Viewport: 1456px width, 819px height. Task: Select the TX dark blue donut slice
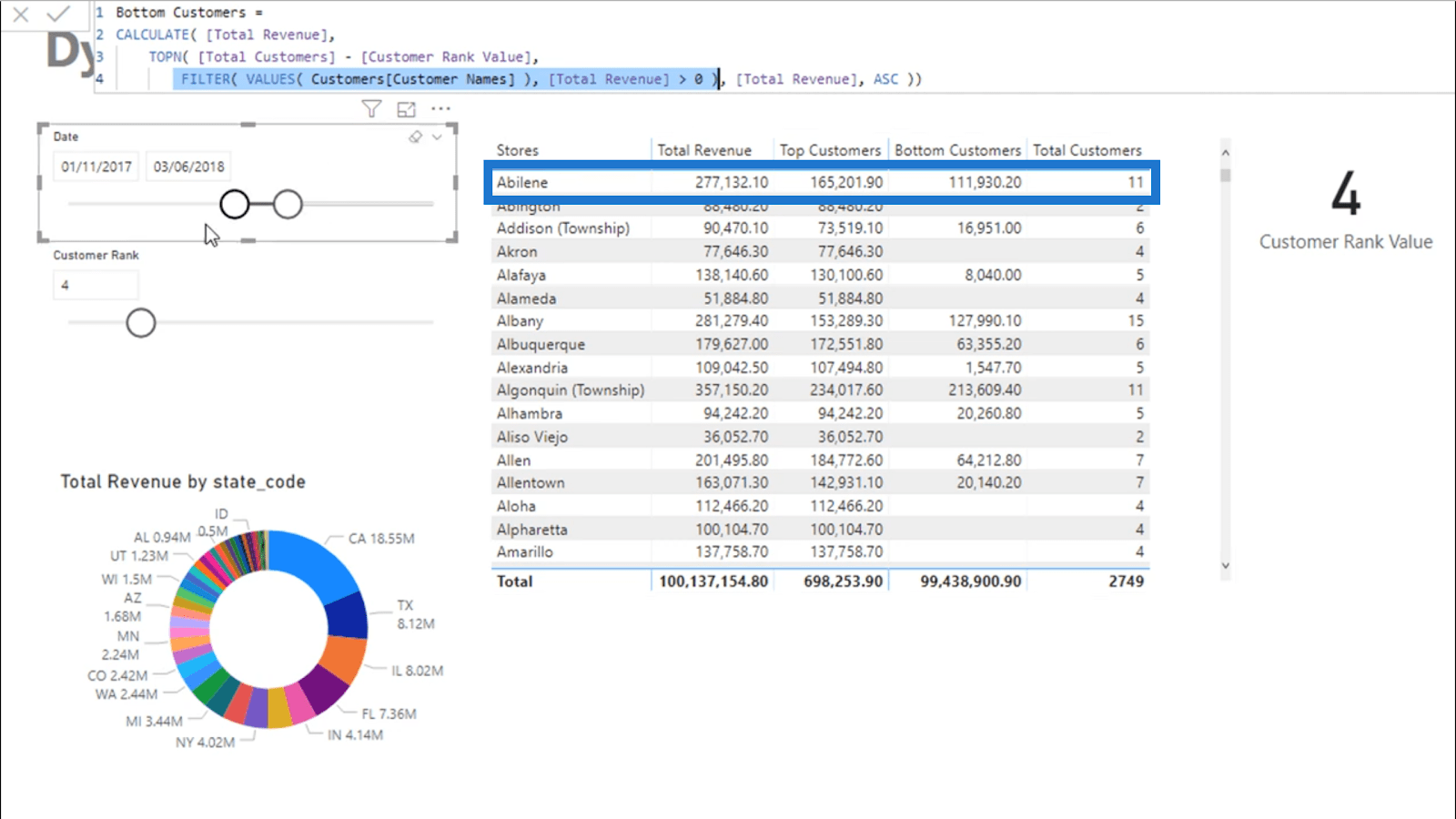pos(348,617)
